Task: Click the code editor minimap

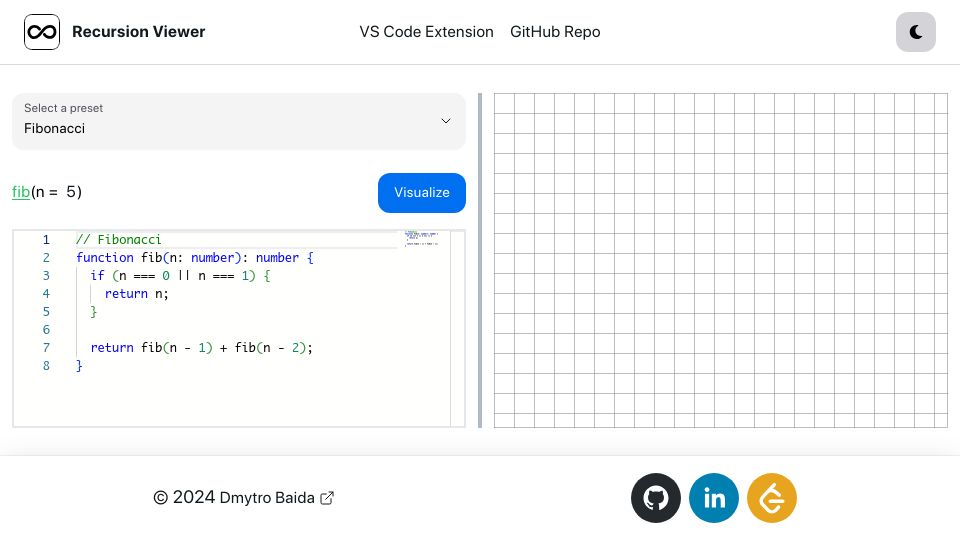Action: click(422, 239)
